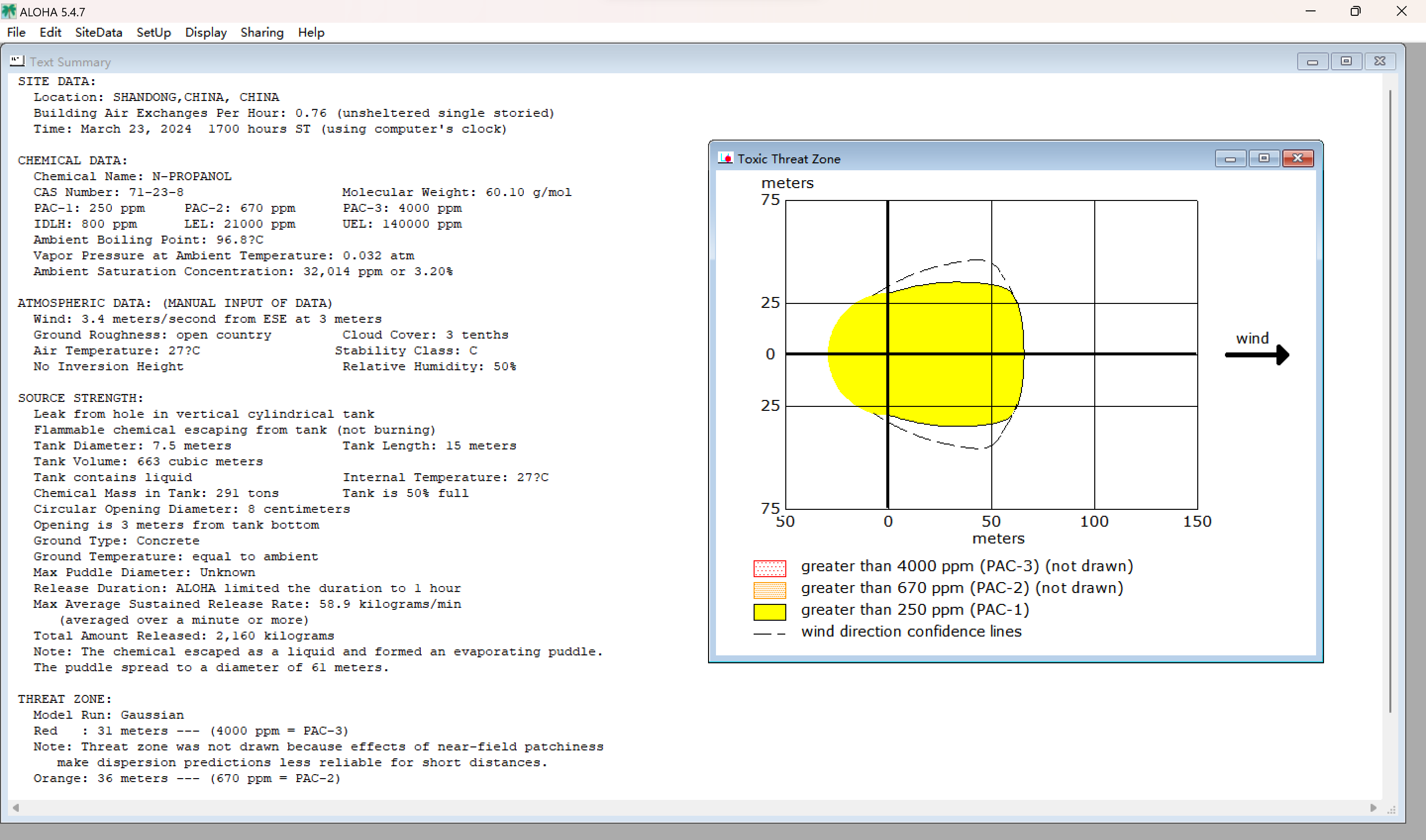Click 'IDLH: 800 ppm' value
Screen dimensions: 1426x840
pos(85,224)
